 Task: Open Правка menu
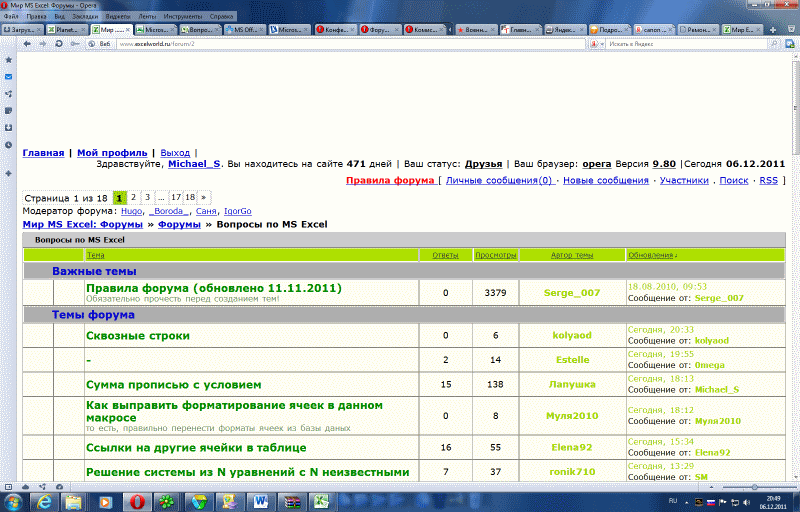36,16
